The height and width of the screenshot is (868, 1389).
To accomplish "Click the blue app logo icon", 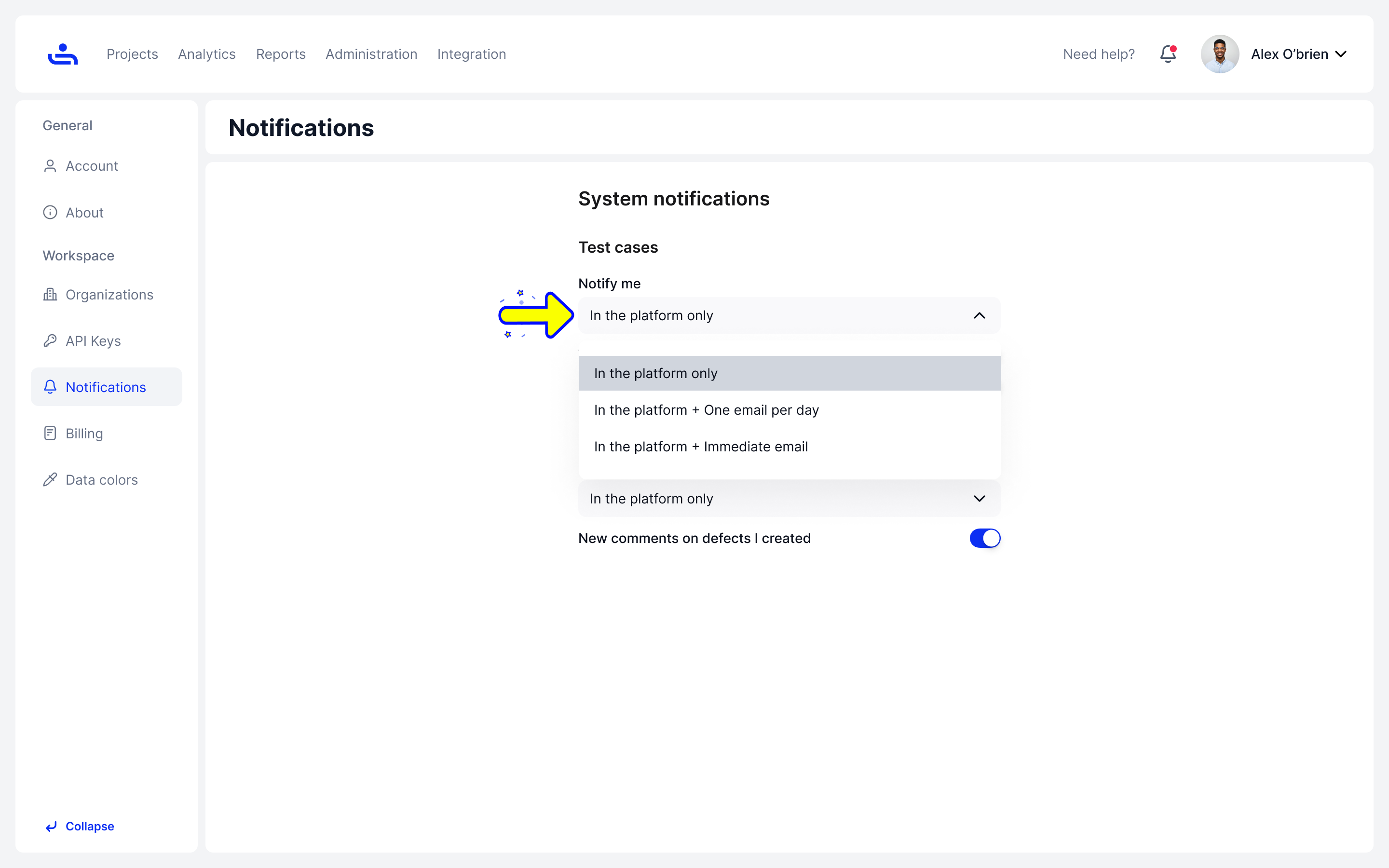I will click(x=63, y=54).
